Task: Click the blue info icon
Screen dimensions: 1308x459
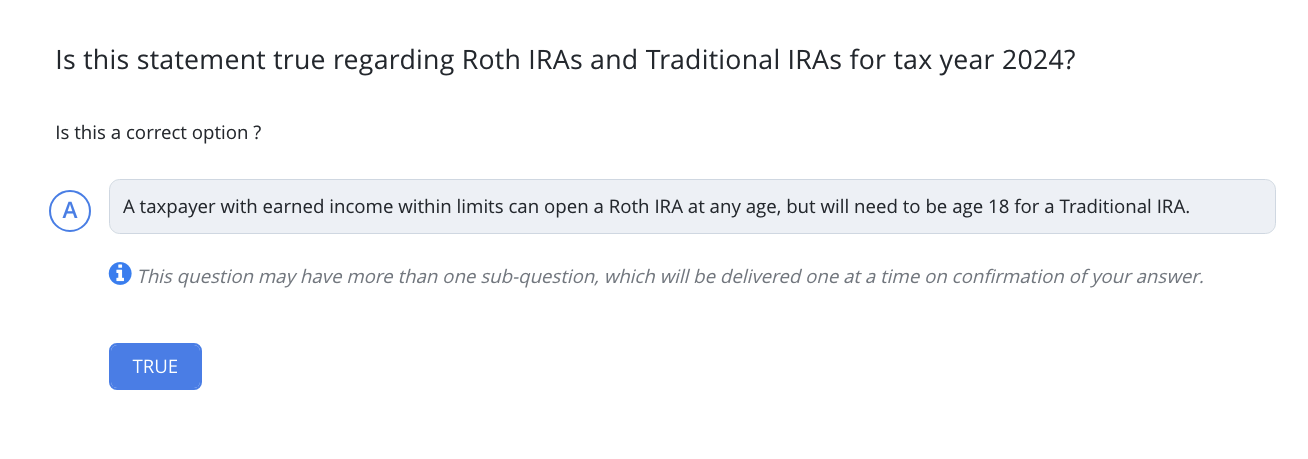Action: point(120,273)
